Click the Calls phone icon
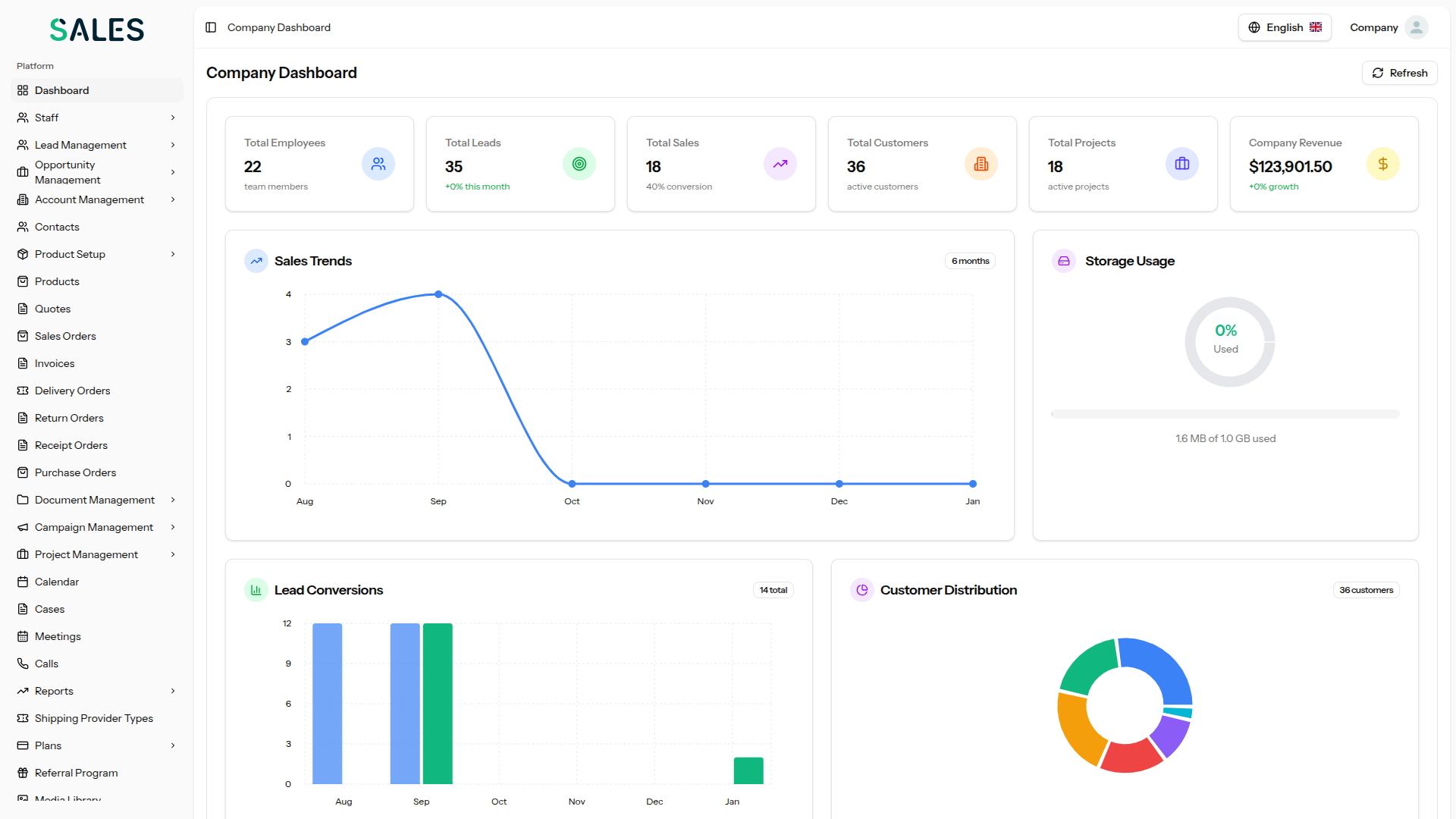 click(x=23, y=664)
